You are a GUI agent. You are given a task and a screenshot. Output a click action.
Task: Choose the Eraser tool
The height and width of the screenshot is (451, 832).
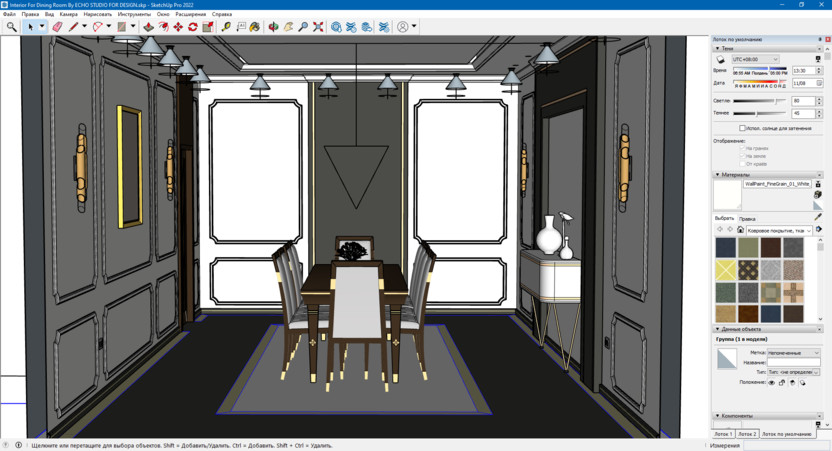[x=57, y=27]
